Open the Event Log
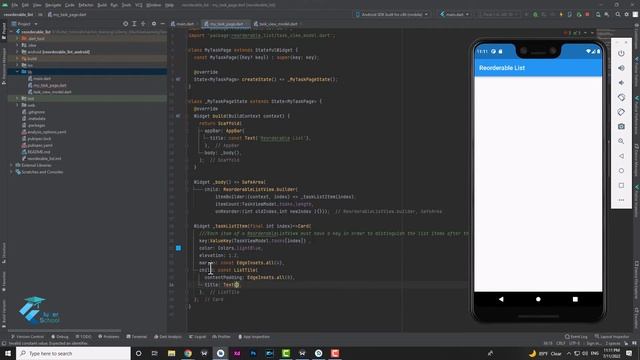The height and width of the screenshot is (360, 640). click(x=576, y=337)
